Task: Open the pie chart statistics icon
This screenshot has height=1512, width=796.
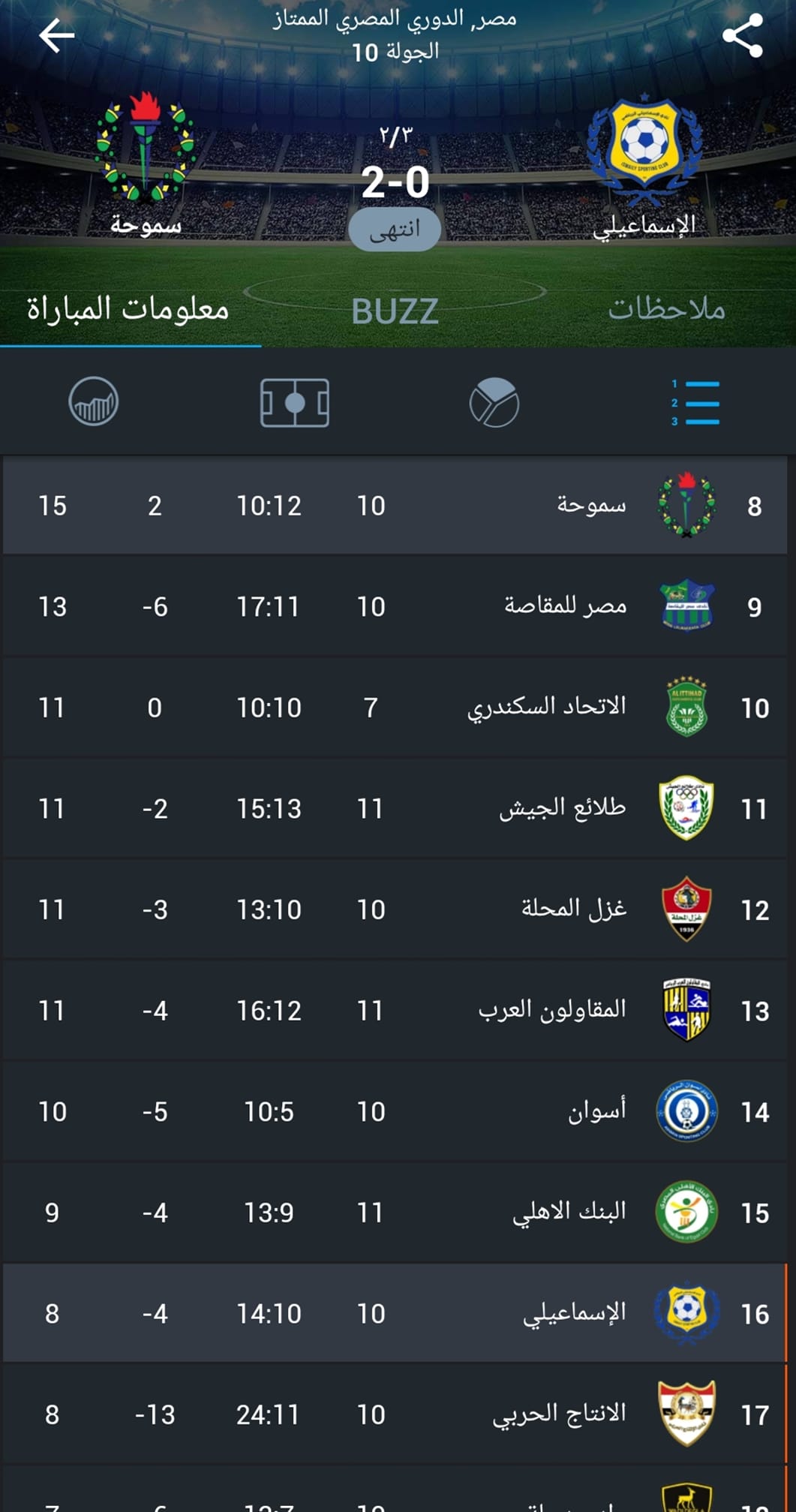Action: [x=494, y=403]
